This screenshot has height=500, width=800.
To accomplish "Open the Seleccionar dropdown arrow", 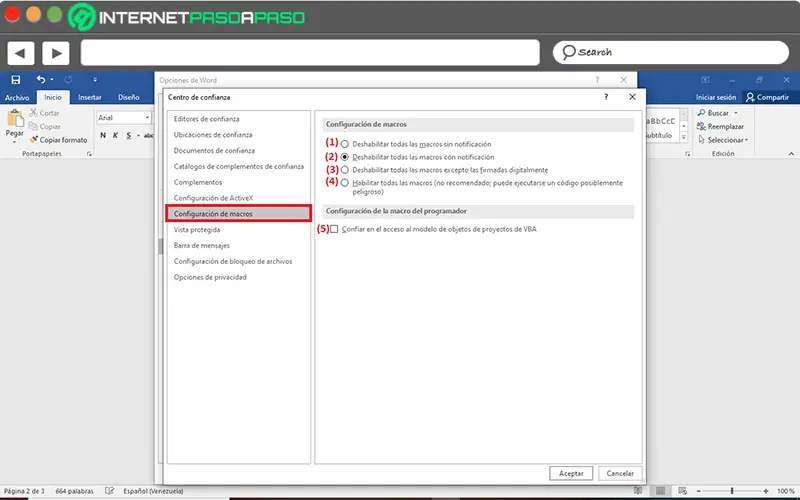I will (x=746, y=140).
